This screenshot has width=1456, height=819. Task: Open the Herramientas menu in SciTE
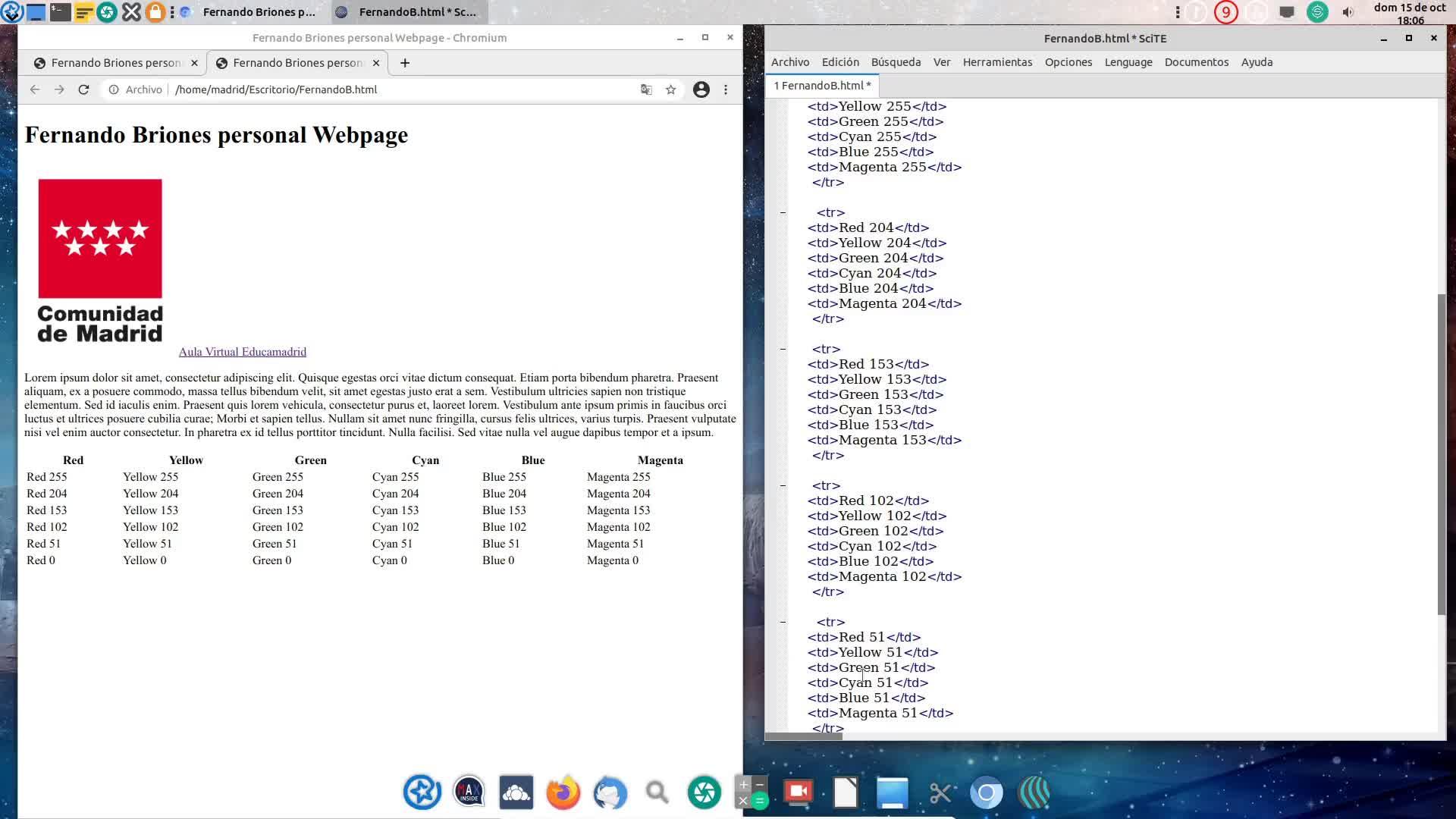[x=996, y=62]
